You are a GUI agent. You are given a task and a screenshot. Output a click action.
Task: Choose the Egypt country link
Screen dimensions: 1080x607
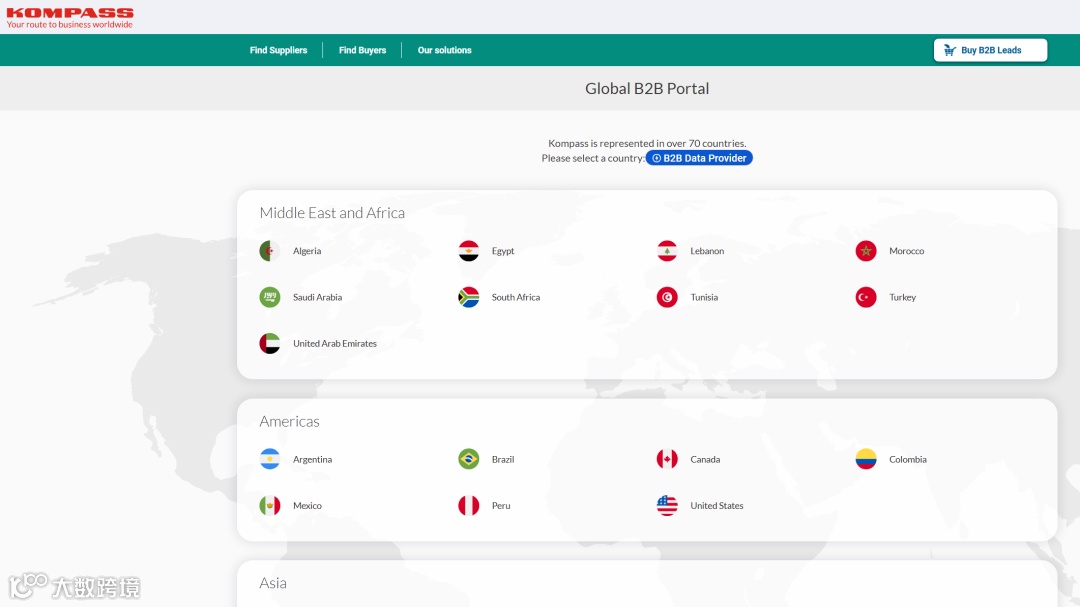(503, 251)
